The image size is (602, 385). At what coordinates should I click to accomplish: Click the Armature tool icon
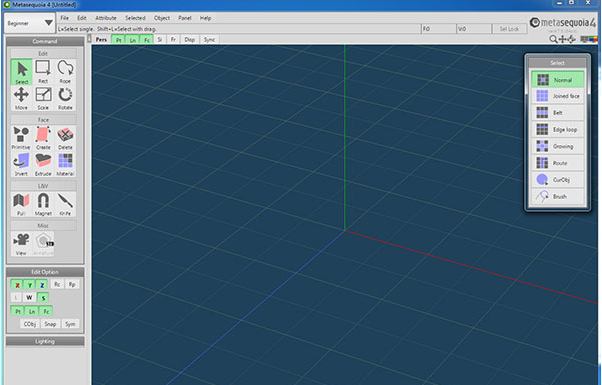[43, 244]
